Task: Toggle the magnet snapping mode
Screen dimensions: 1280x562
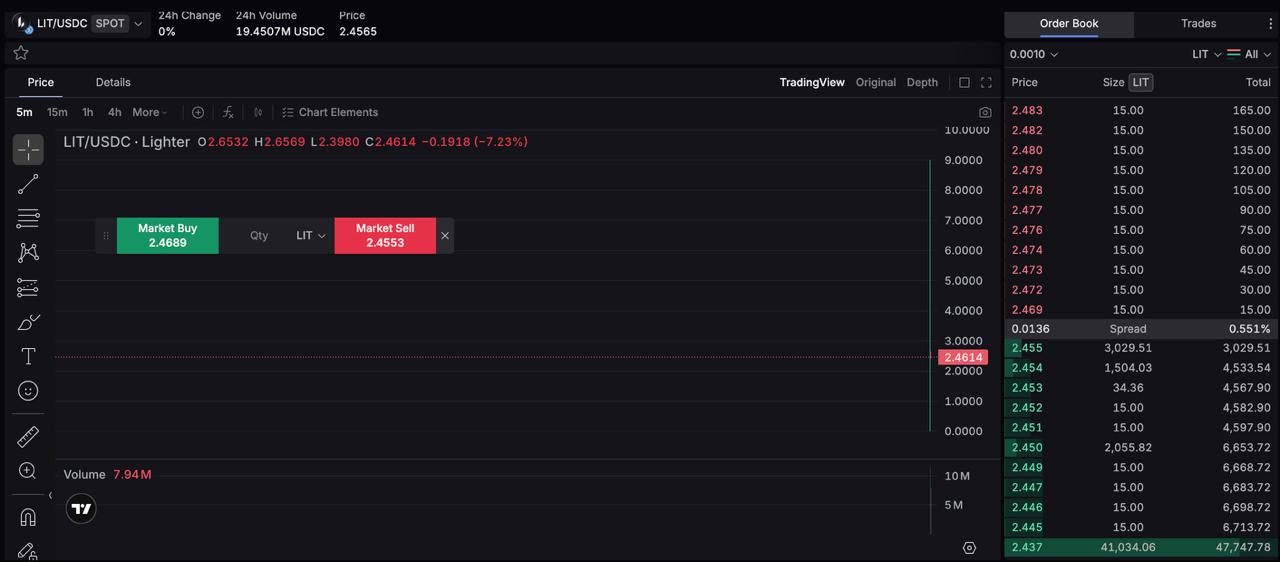Action: [x=28, y=517]
